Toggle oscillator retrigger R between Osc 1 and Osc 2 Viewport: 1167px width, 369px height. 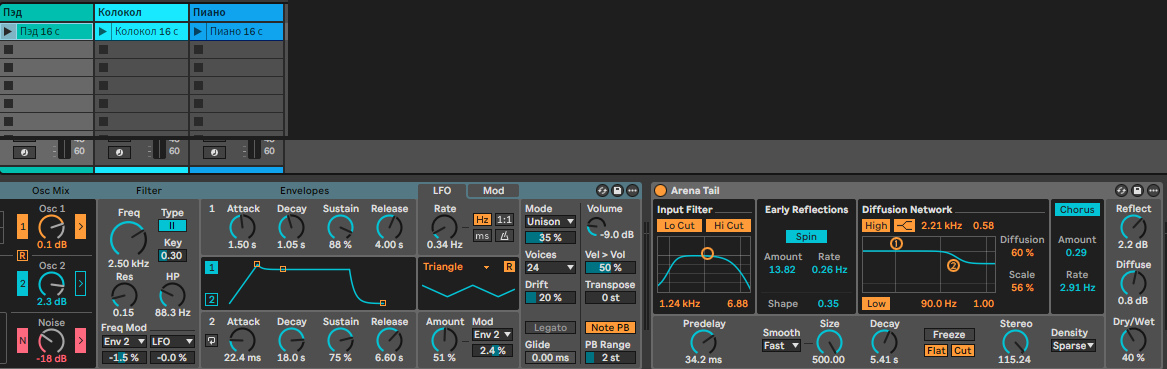tap(23, 255)
